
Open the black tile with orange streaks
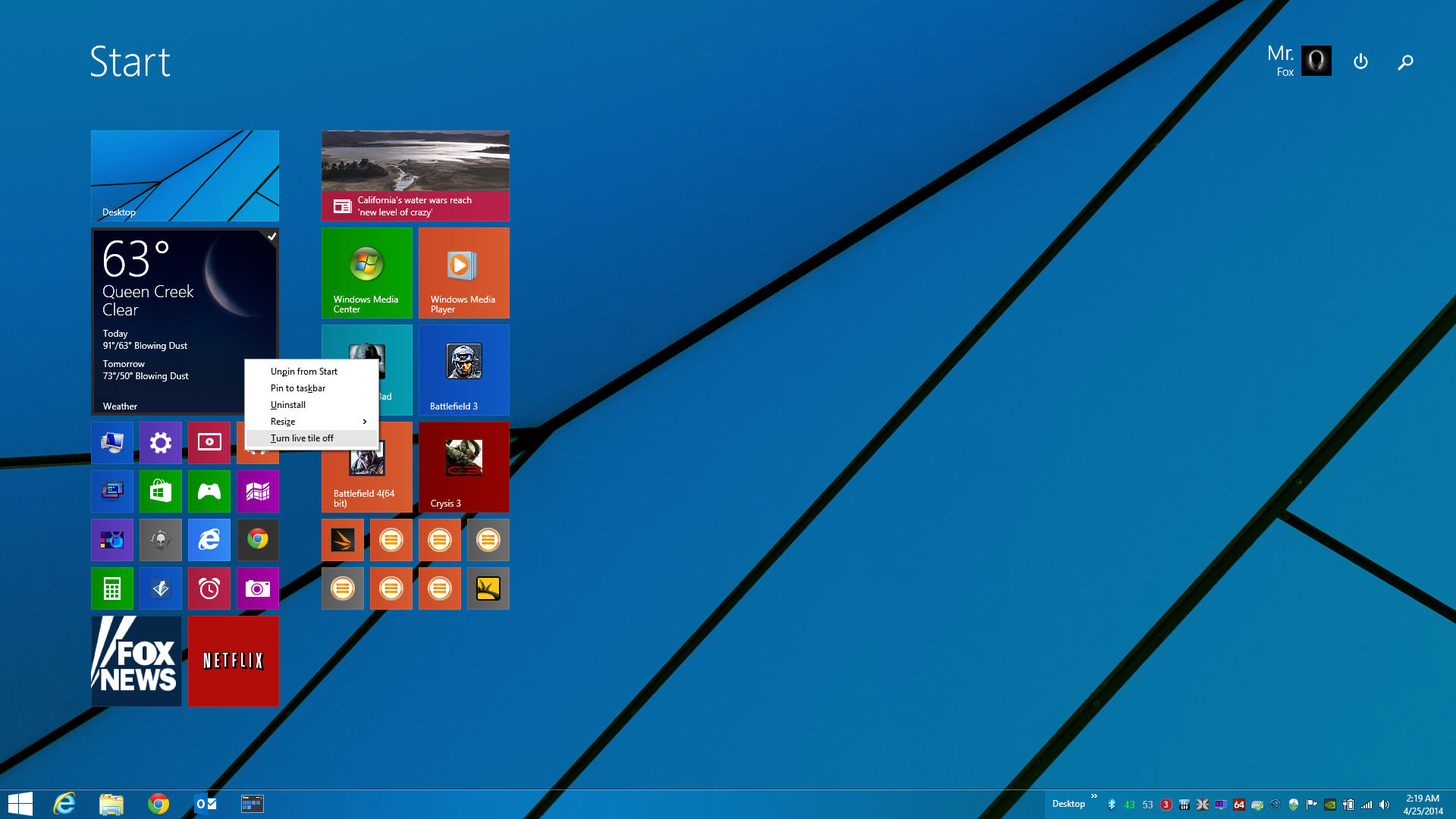343,540
